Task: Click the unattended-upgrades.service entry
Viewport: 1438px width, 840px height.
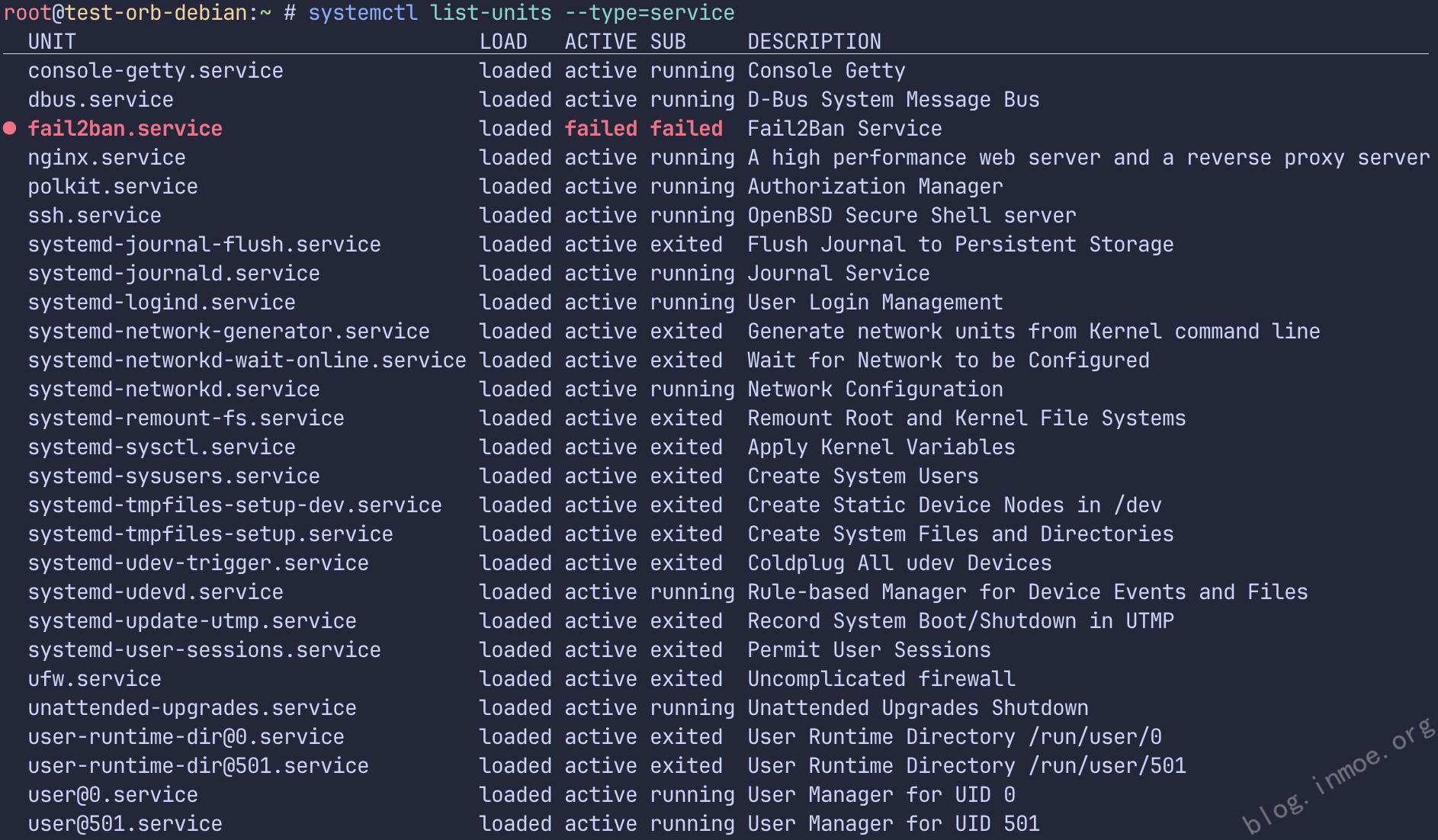Action: tap(192, 708)
